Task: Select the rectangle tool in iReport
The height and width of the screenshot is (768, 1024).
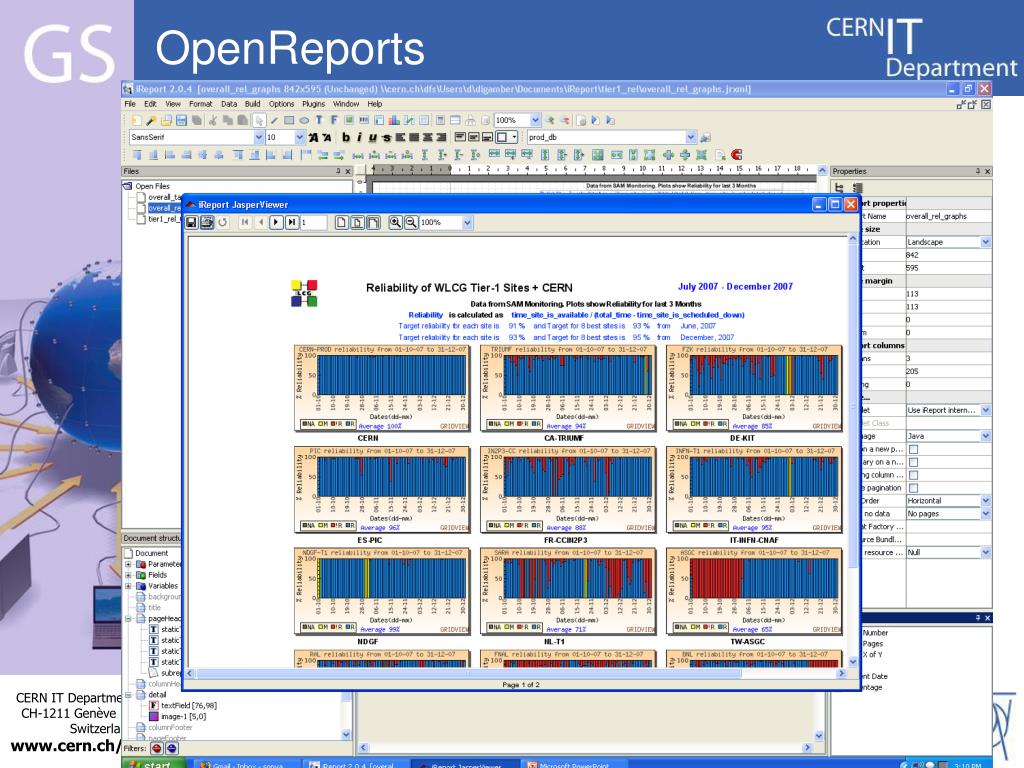Action: pyautogui.click(x=289, y=120)
